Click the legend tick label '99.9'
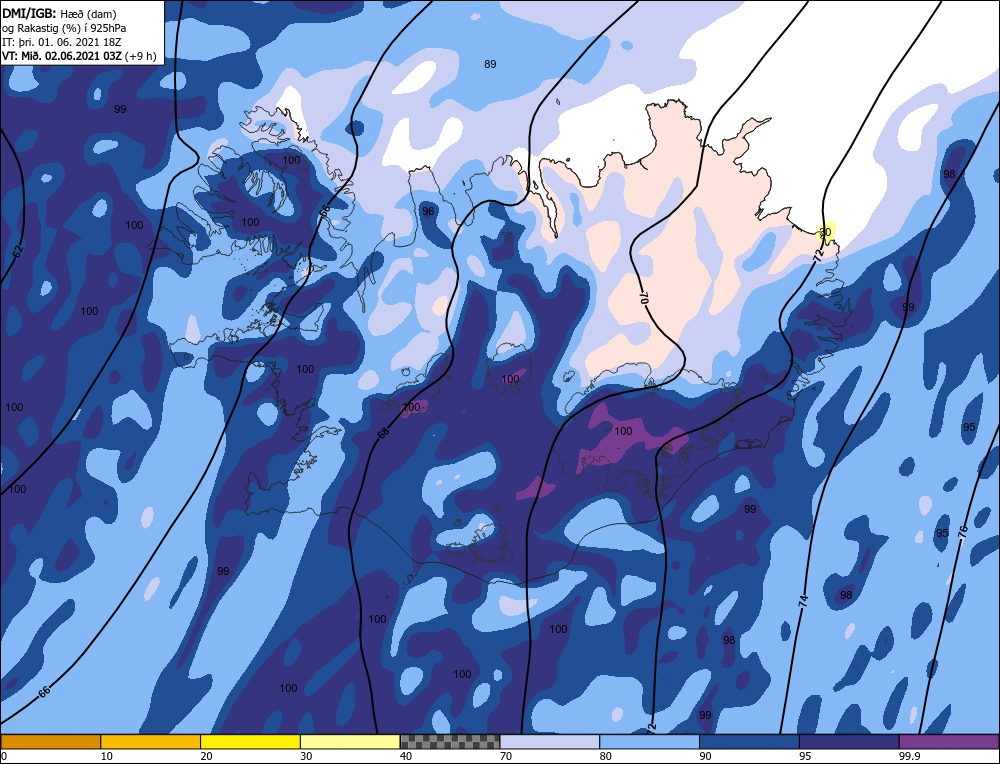The image size is (1000, 764). (x=908, y=756)
